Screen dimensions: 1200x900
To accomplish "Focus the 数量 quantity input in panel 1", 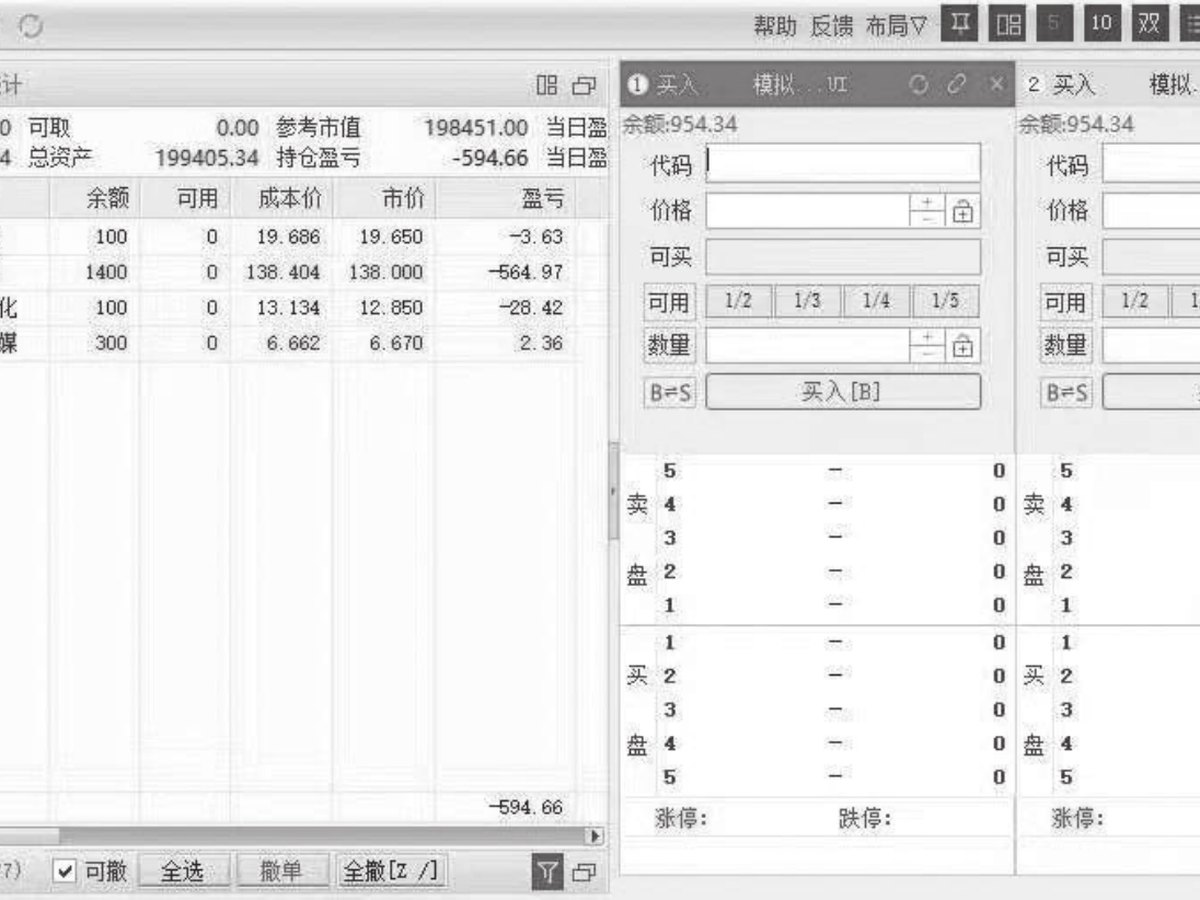I will (807, 346).
